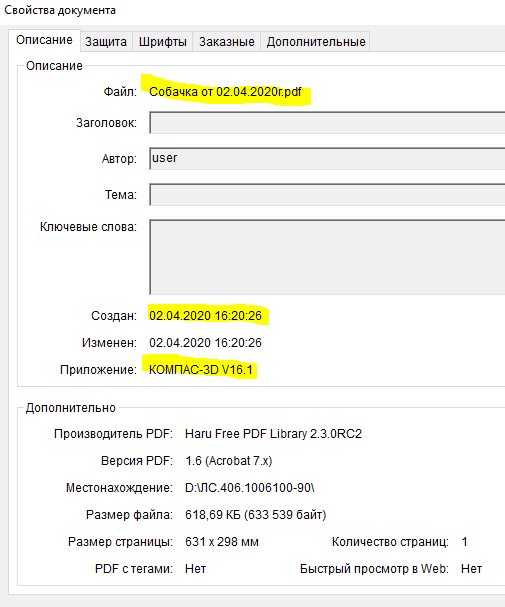505x607 pixels.
Task: Click the Изменен date value
Action: (x=205, y=343)
